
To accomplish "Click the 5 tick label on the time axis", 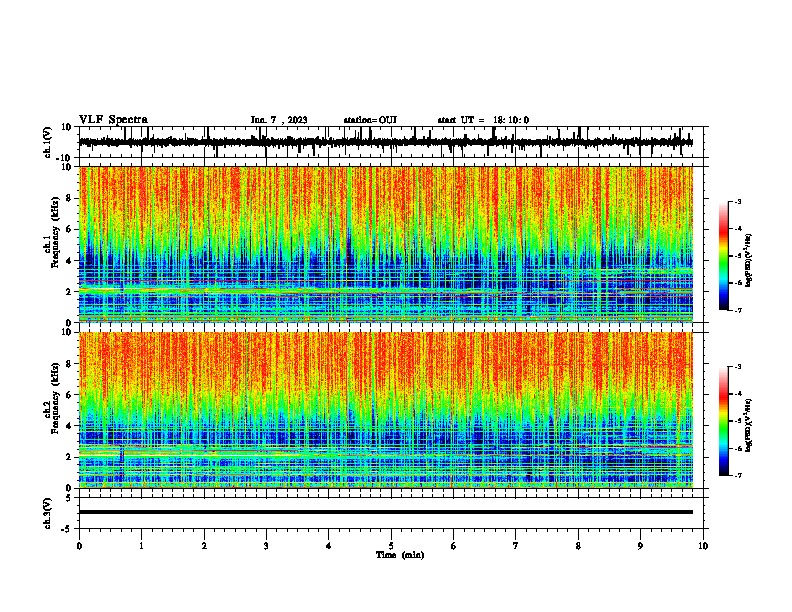I will click(x=391, y=546).
